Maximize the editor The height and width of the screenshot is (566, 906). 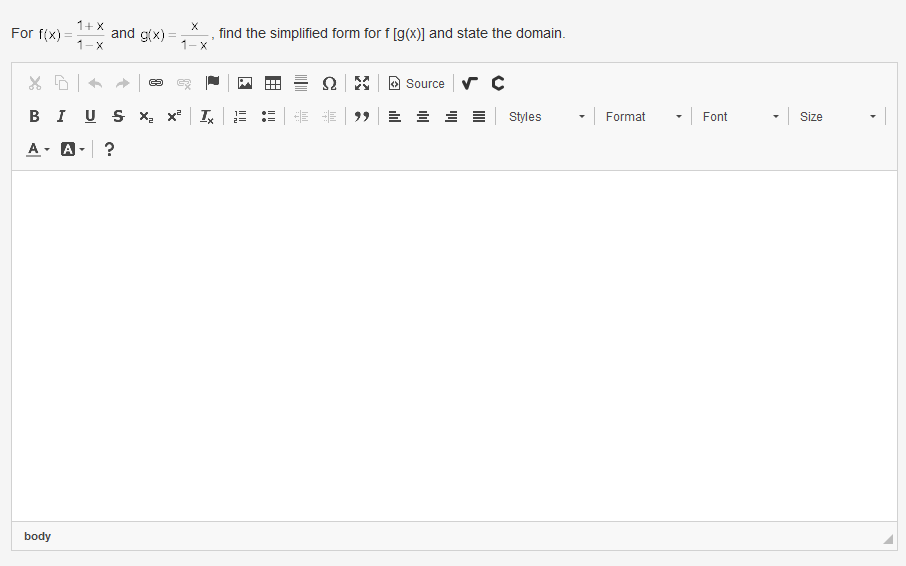[x=362, y=83]
